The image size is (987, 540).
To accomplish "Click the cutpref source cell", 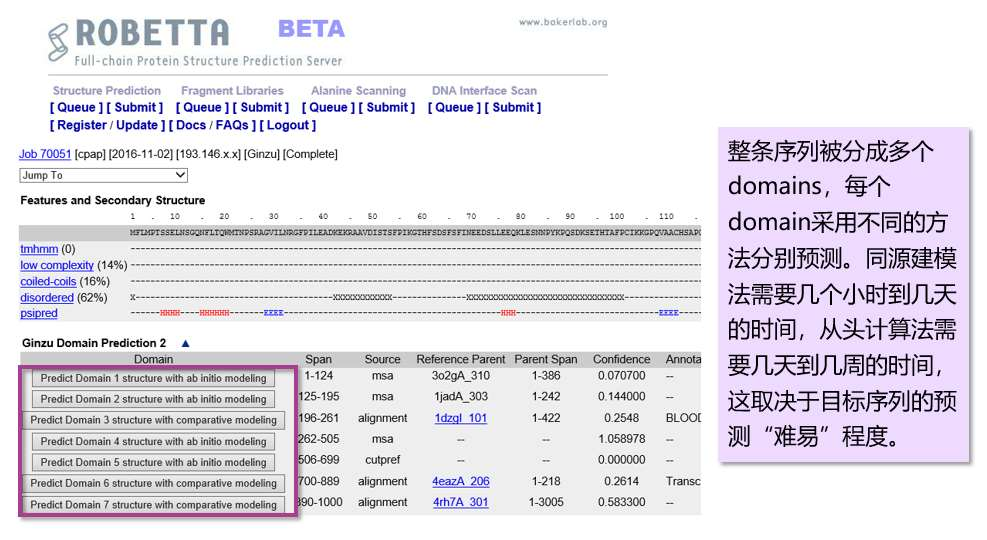I will click(x=383, y=460).
